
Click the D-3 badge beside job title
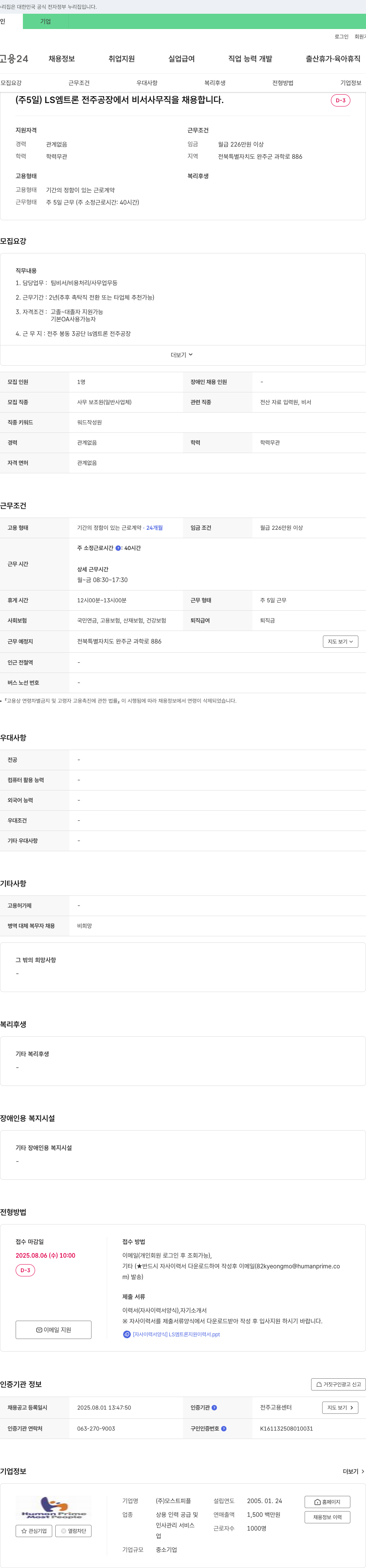pos(340,100)
